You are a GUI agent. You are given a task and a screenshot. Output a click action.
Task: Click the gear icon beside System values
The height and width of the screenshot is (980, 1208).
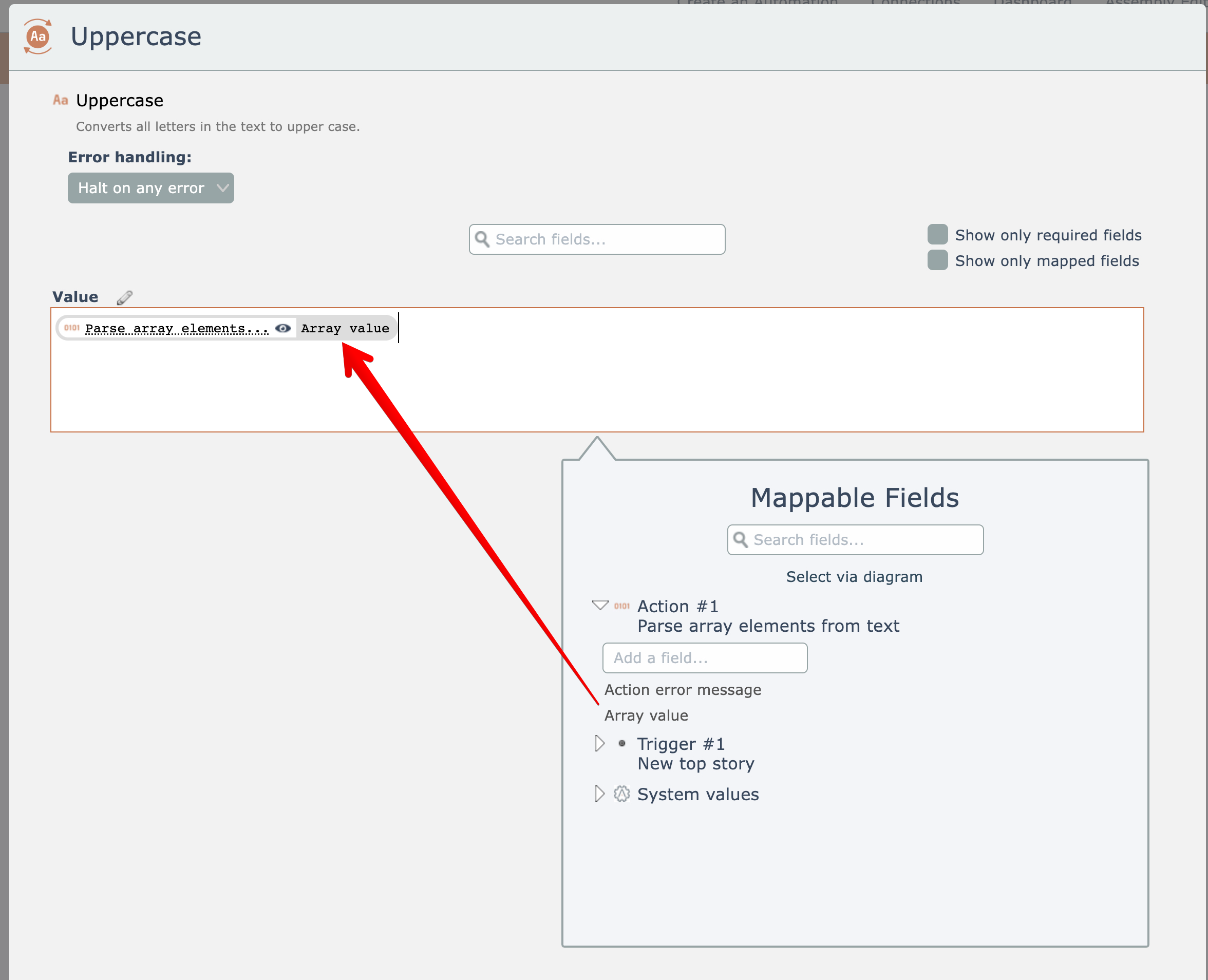[x=621, y=794]
